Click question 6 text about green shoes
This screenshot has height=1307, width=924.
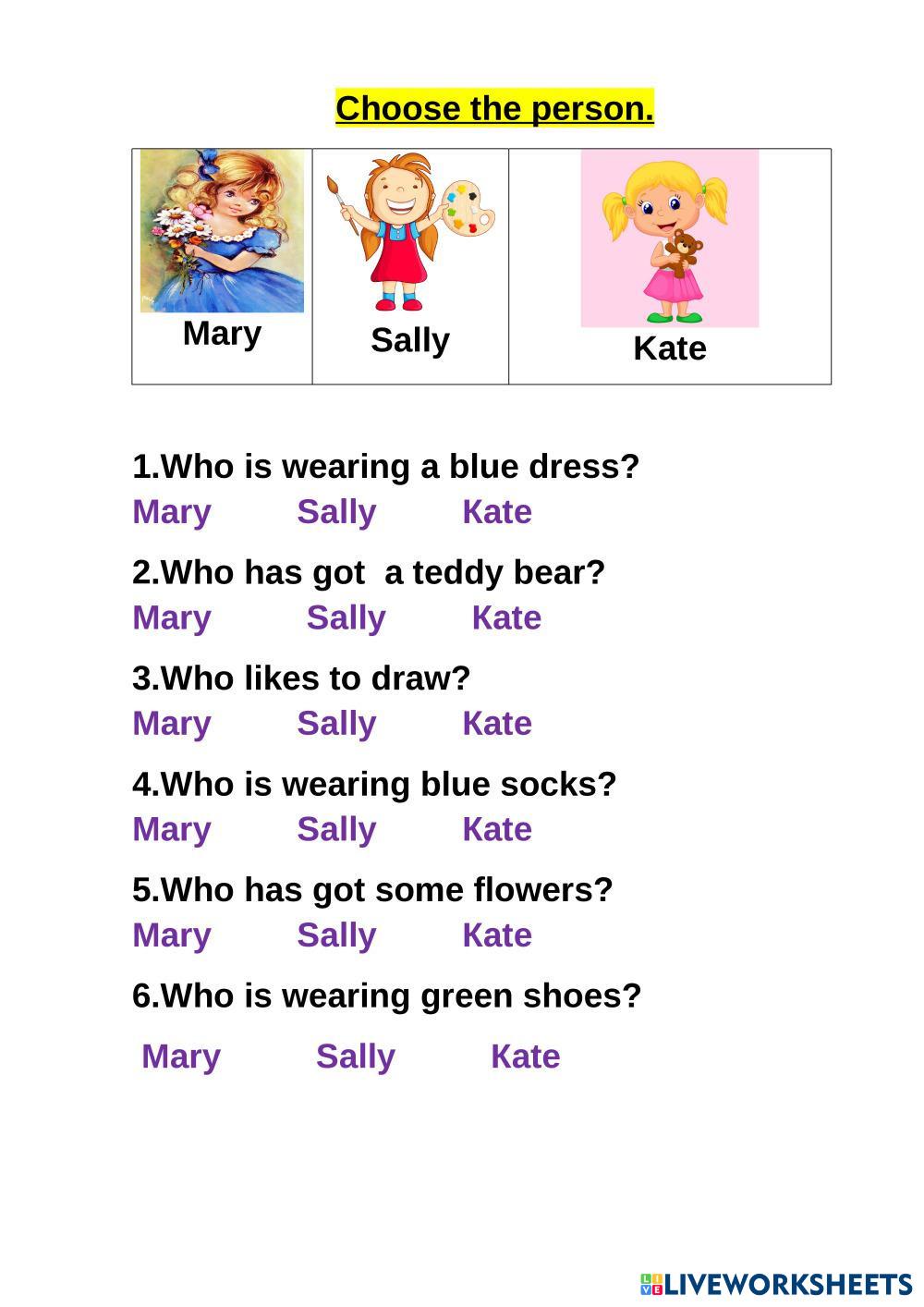click(386, 996)
